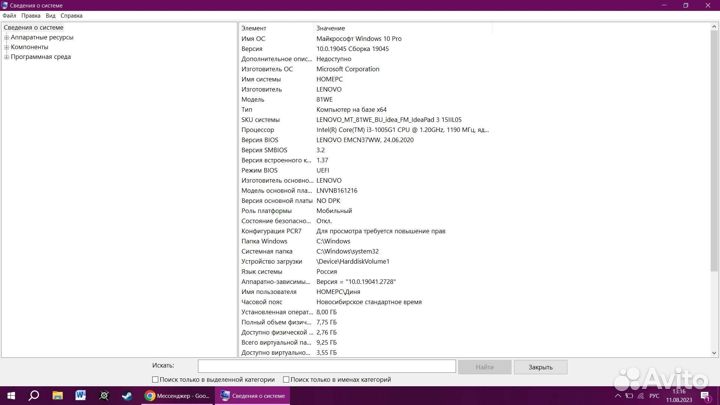Check Поиск только в именах категорий

click(286, 380)
